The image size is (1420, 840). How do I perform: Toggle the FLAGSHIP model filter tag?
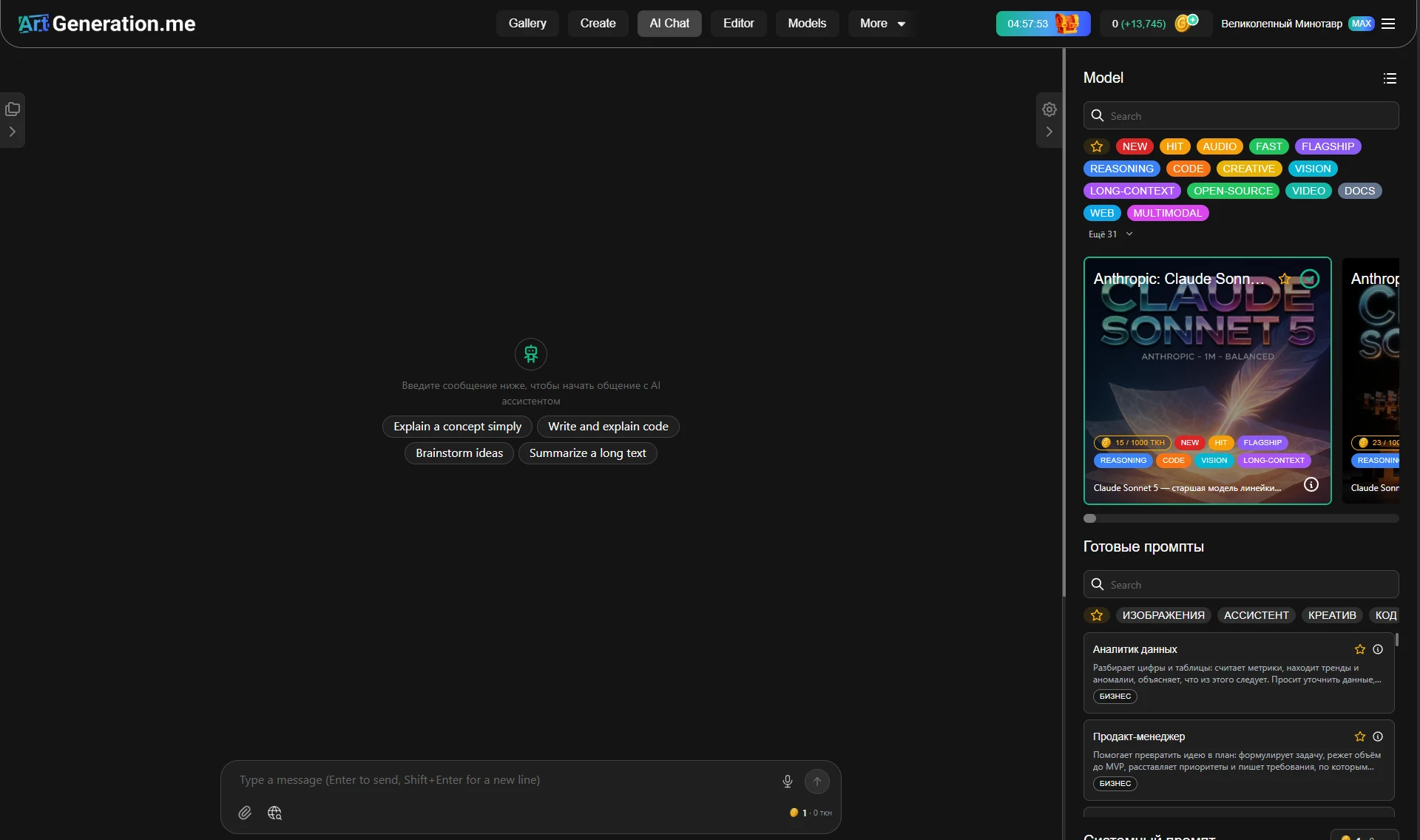(1328, 146)
